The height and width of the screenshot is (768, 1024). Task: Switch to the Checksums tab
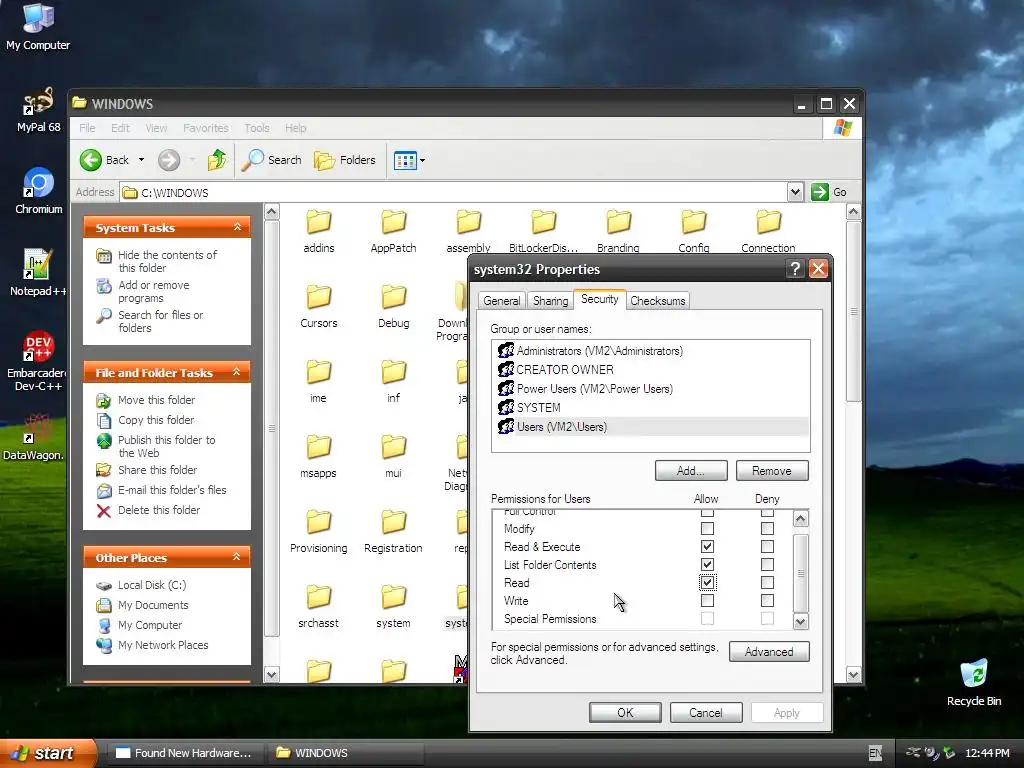tap(658, 300)
